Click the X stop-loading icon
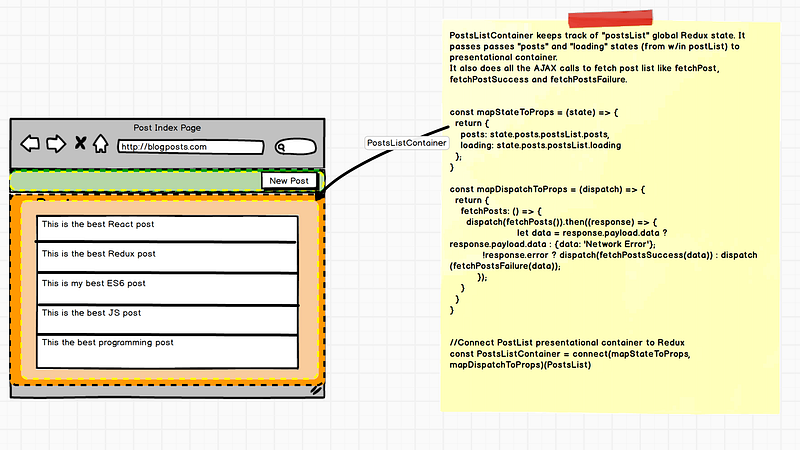The image size is (800, 450). (x=80, y=143)
